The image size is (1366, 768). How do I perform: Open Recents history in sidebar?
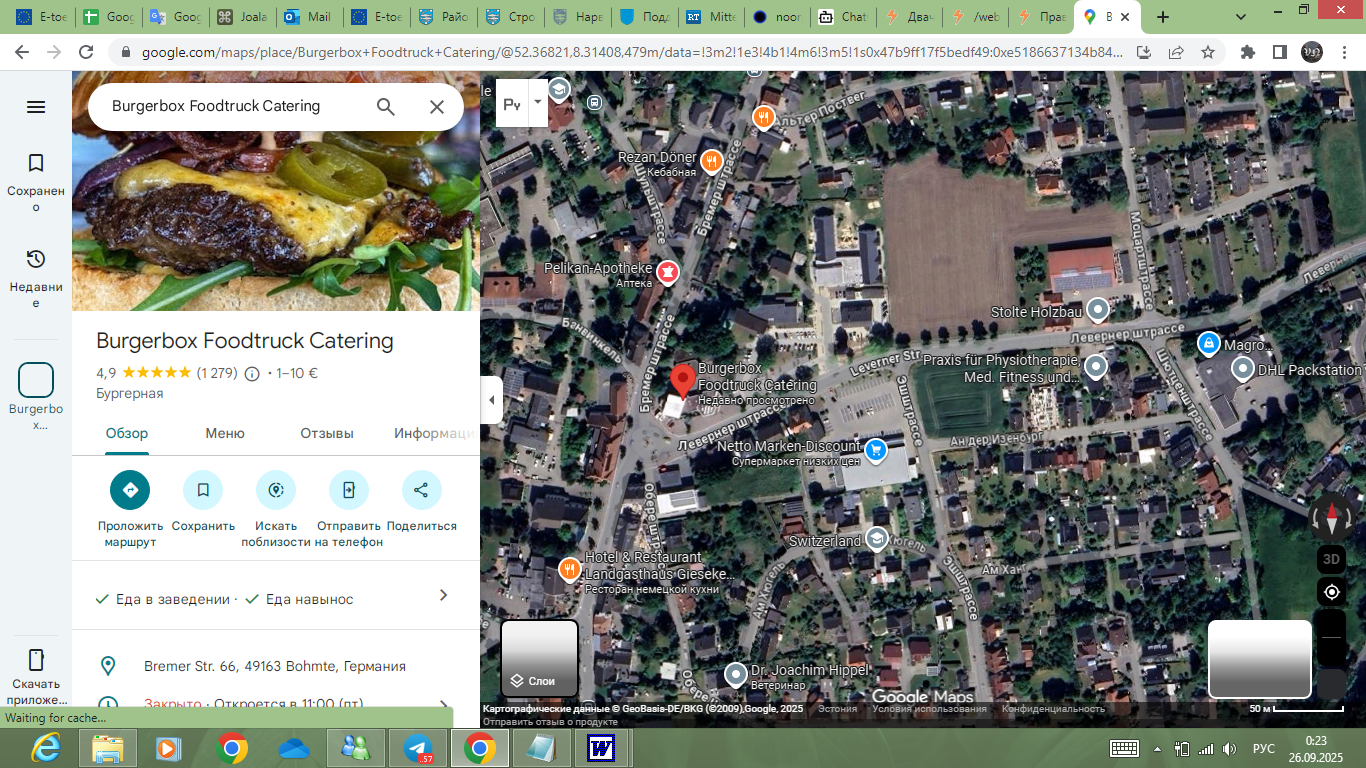36,279
